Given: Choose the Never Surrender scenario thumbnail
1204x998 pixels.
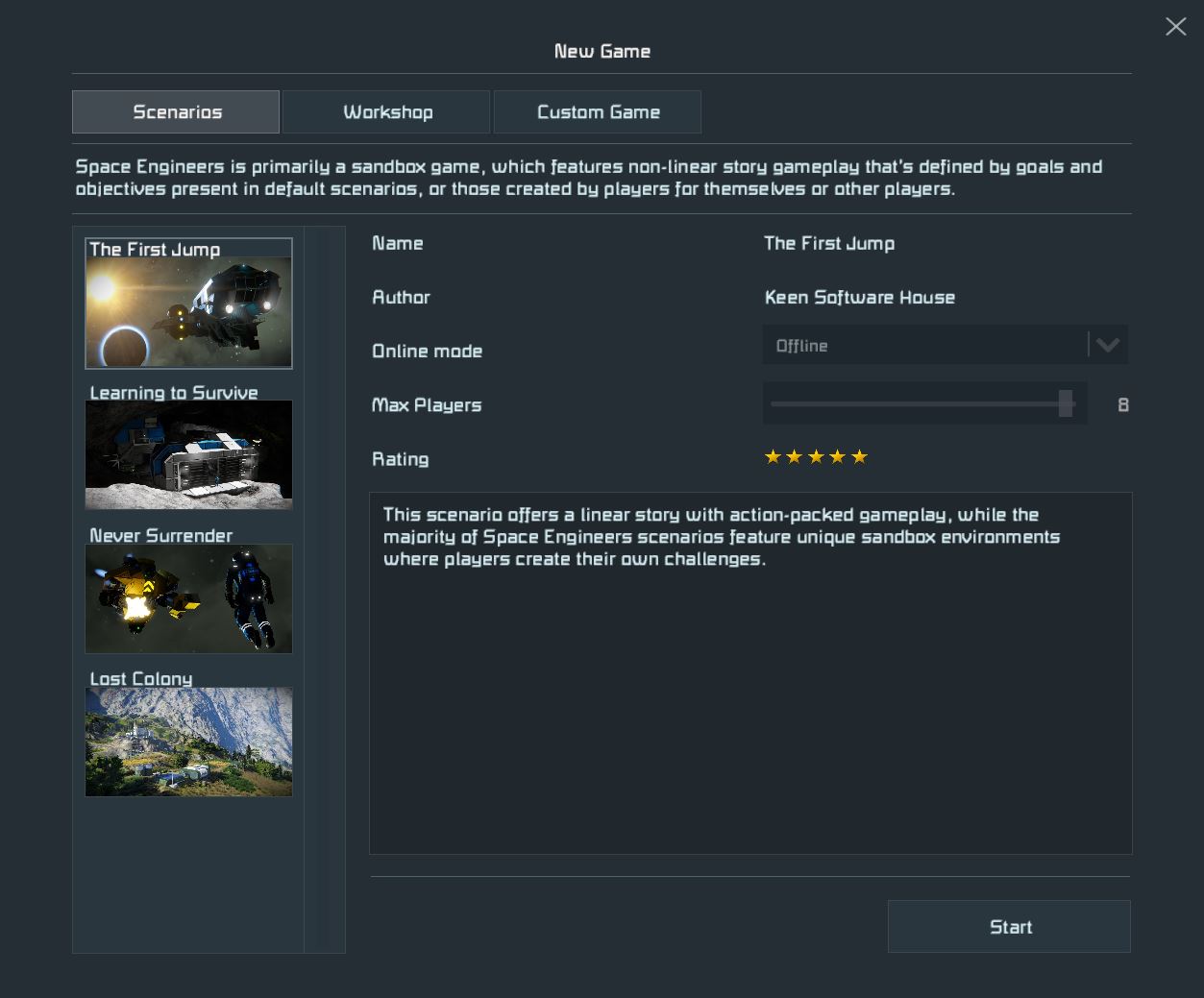Looking at the screenshot, I should (x=188, y=598).
